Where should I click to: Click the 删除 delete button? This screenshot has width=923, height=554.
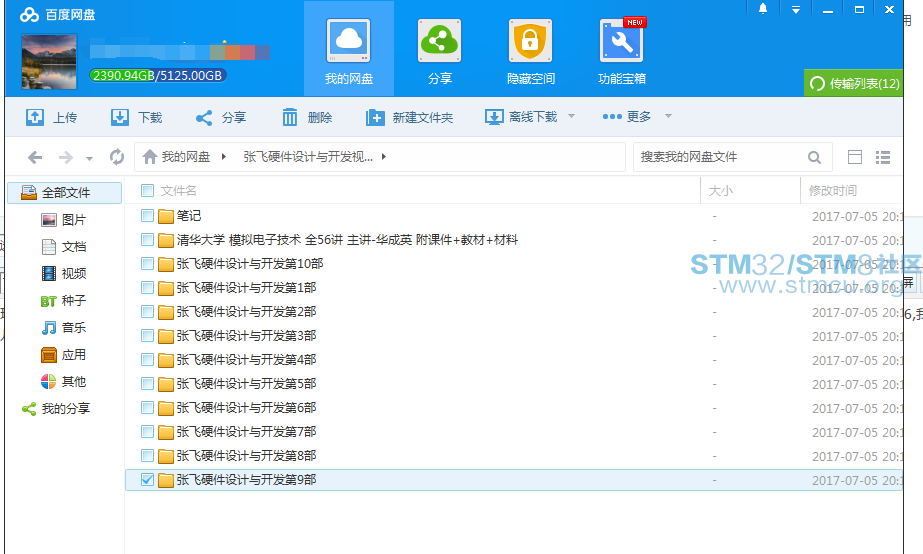307,117
